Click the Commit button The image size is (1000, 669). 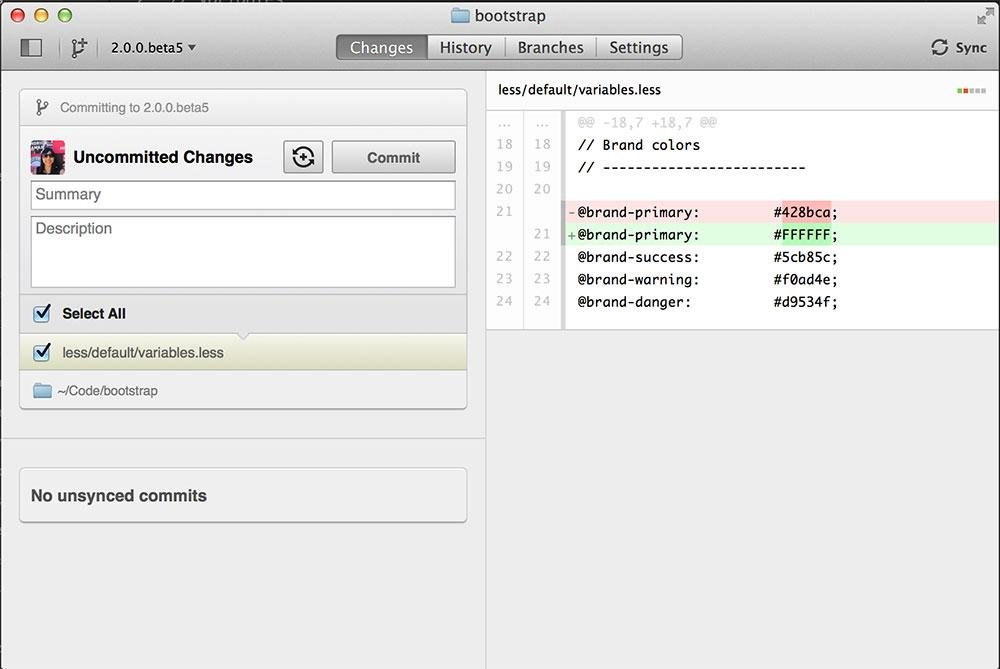393,157
